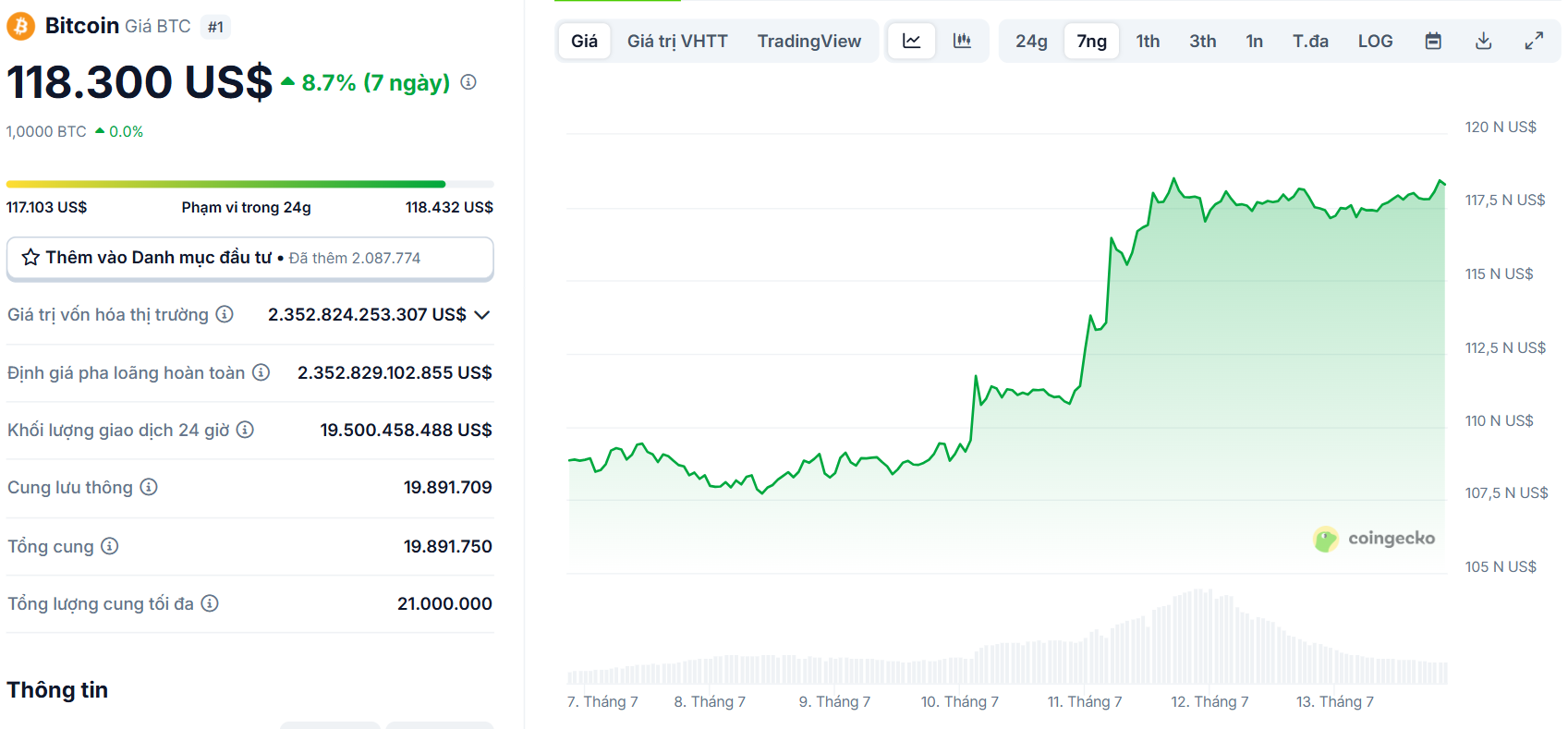1568x729 pixels.
Task: Click x-axis label 10. Tháng 7
Action: click(959, 702)
